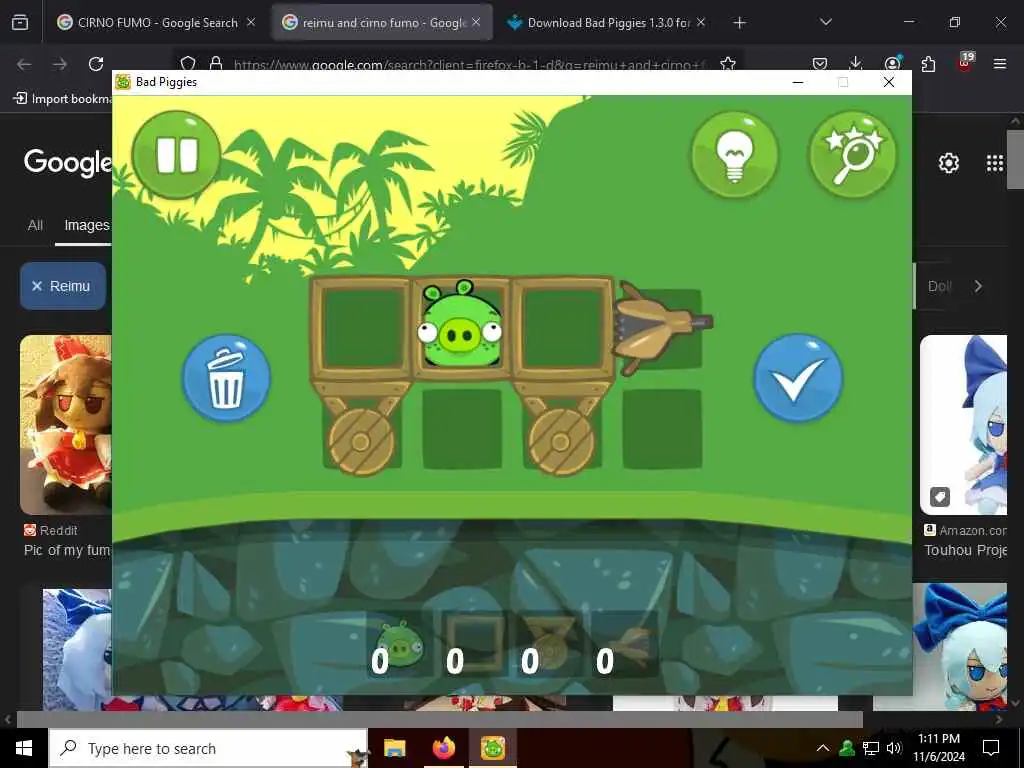Viewport: 1024px width, 768px height.
Task: Close the CIRNO FUMO tab
Action: click(x=251, y=22)
